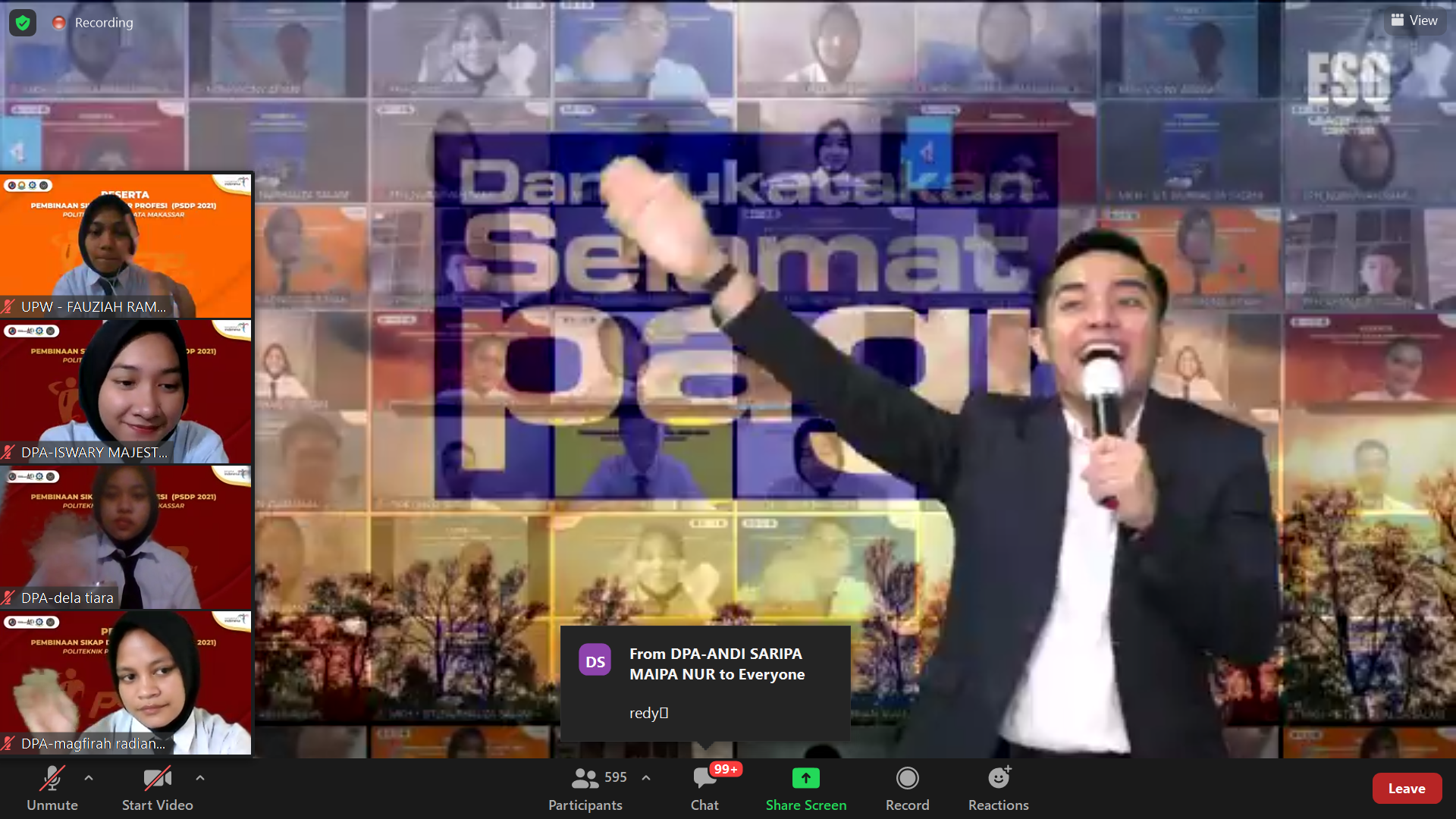Click the red Recording indicator
The image size is (1456, 819).
click(59, 23)
